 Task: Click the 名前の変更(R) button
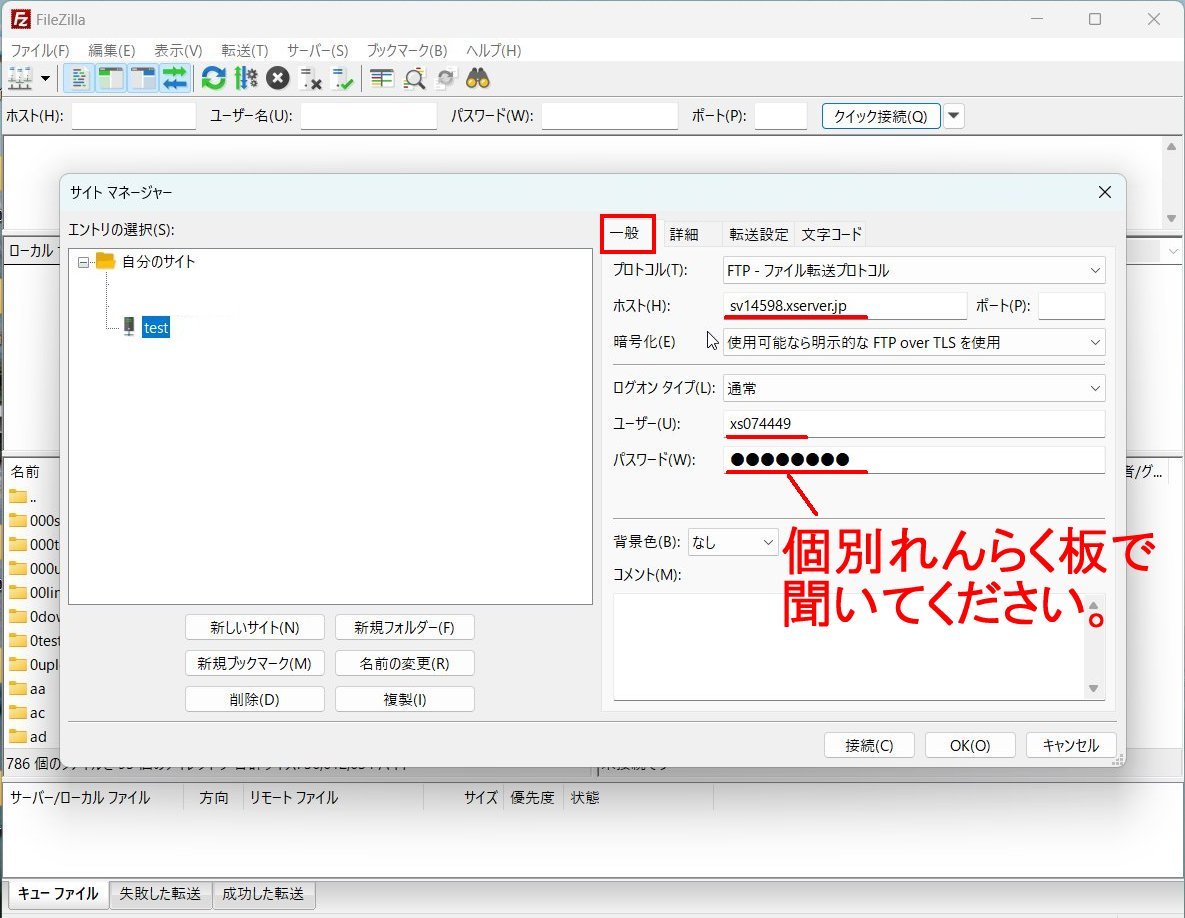(404, 663)
